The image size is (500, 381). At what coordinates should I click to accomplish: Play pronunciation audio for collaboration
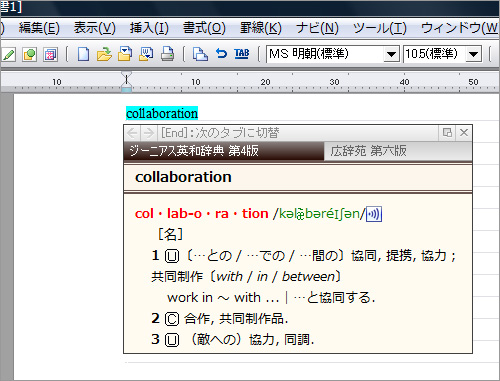374,214
